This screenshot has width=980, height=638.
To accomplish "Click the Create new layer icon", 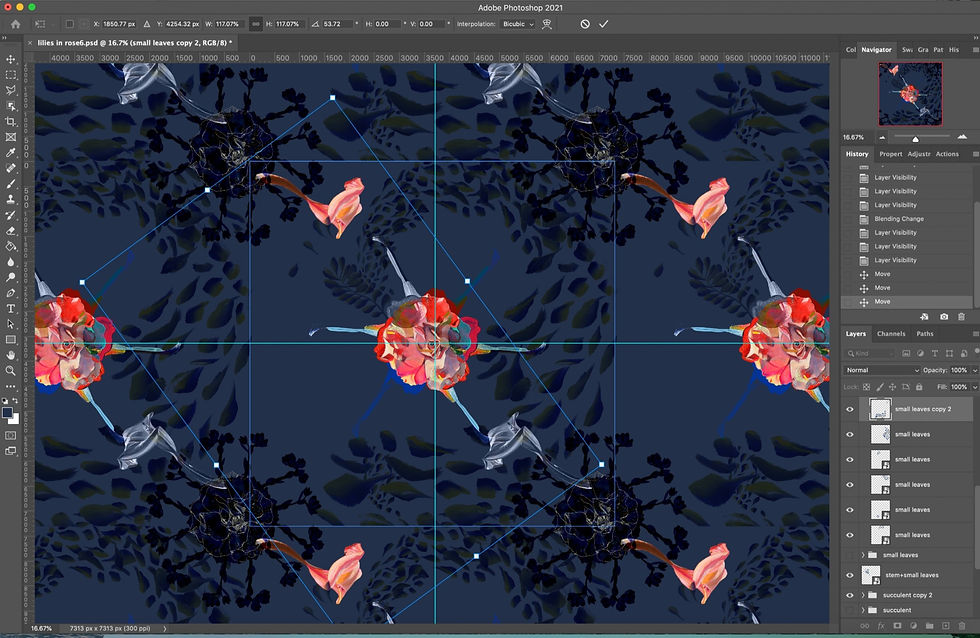I will pos(946,626).
